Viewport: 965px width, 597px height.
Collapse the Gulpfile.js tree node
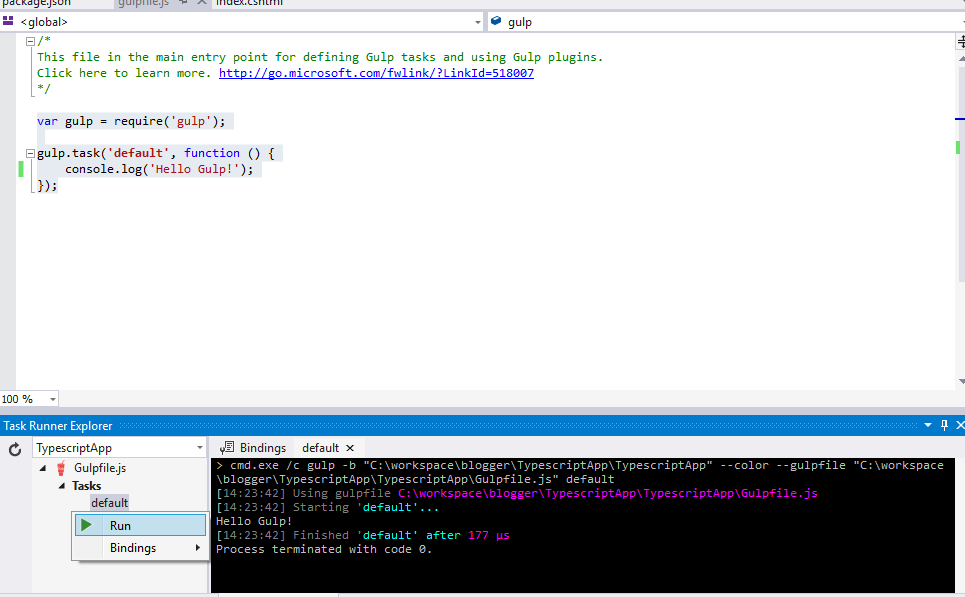click(x=43, y=468)
